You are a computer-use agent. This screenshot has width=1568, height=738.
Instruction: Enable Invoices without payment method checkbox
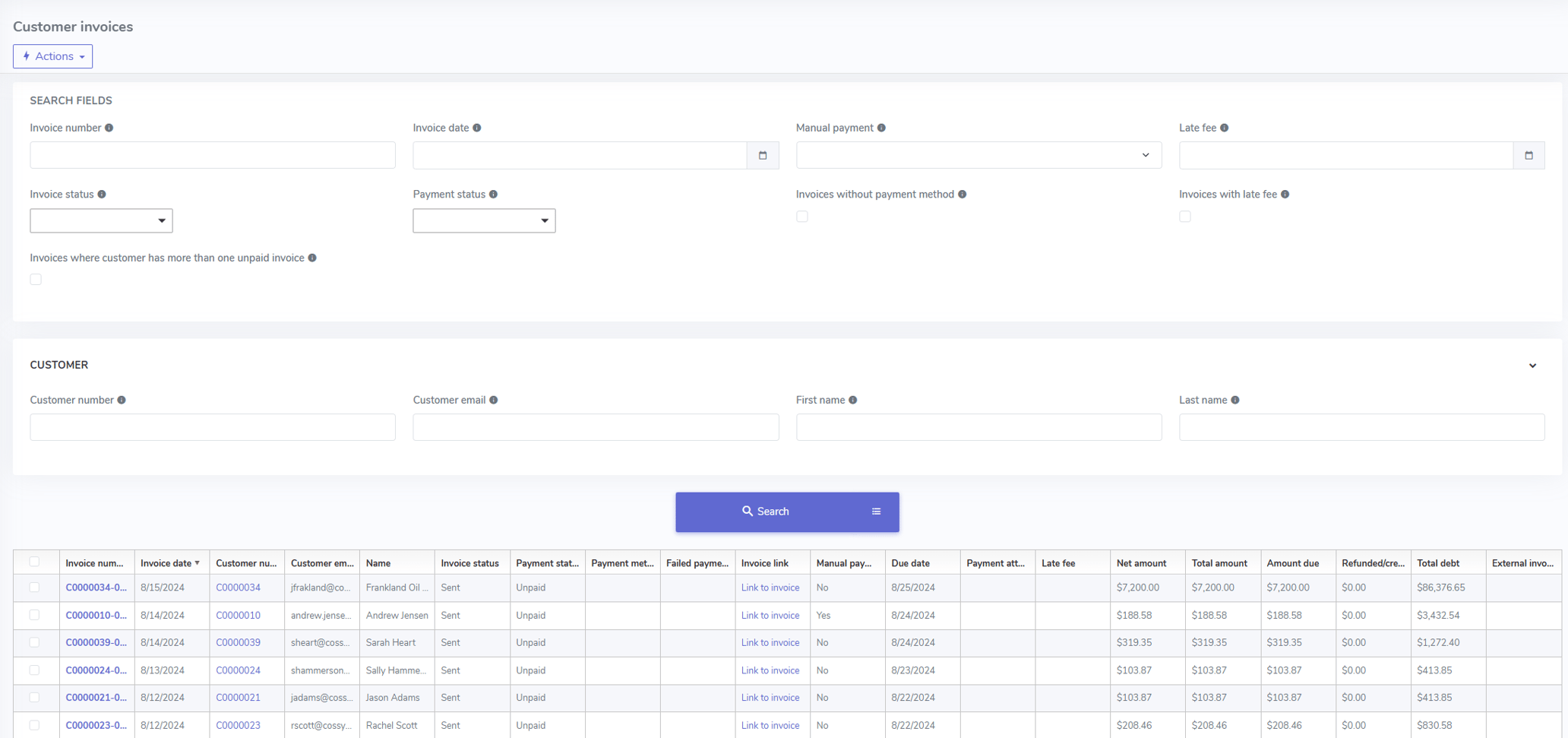tap(802, 217)
